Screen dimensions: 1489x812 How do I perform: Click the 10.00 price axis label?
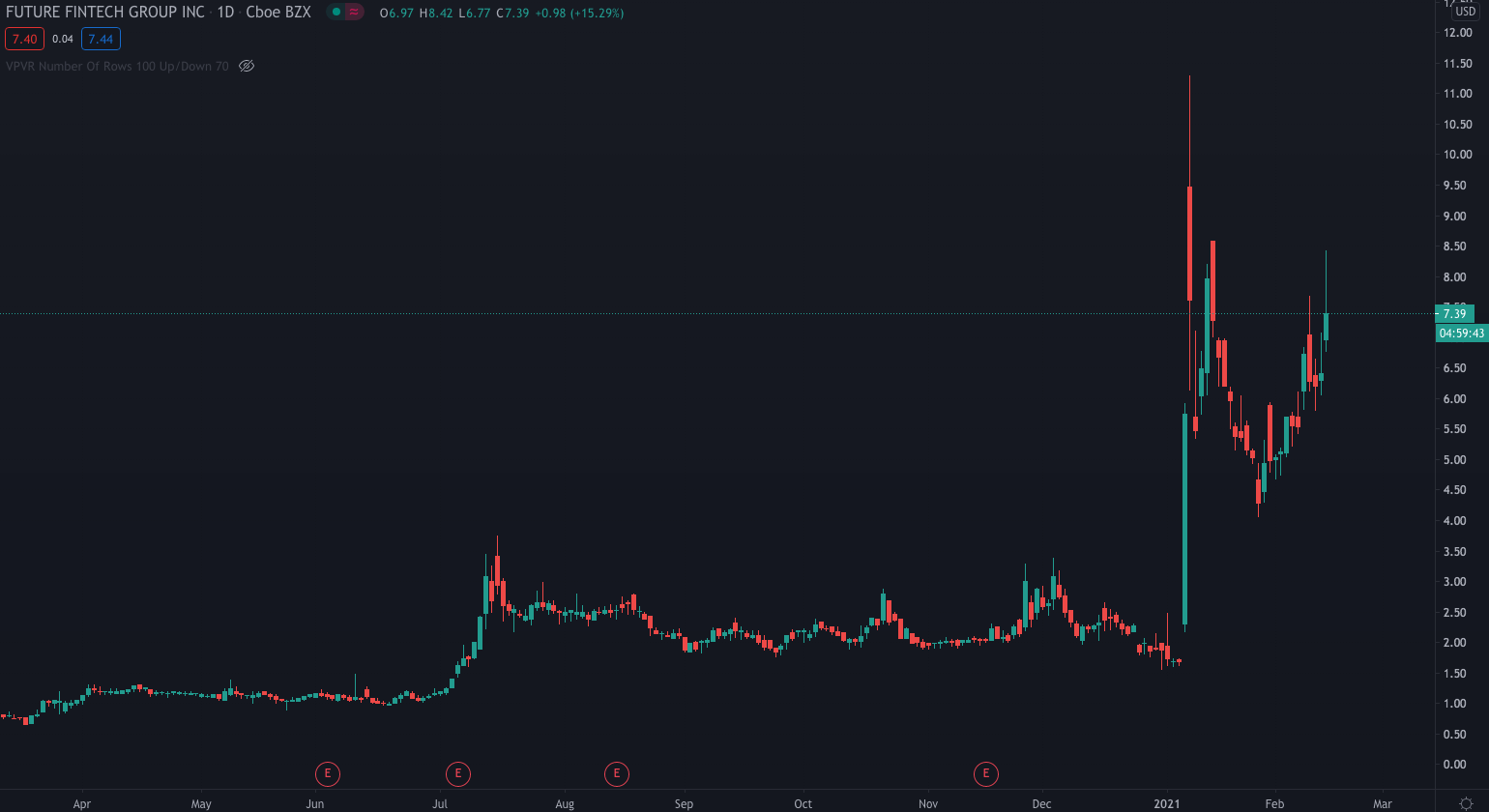pyautogui.click(x=1457, y=155)
